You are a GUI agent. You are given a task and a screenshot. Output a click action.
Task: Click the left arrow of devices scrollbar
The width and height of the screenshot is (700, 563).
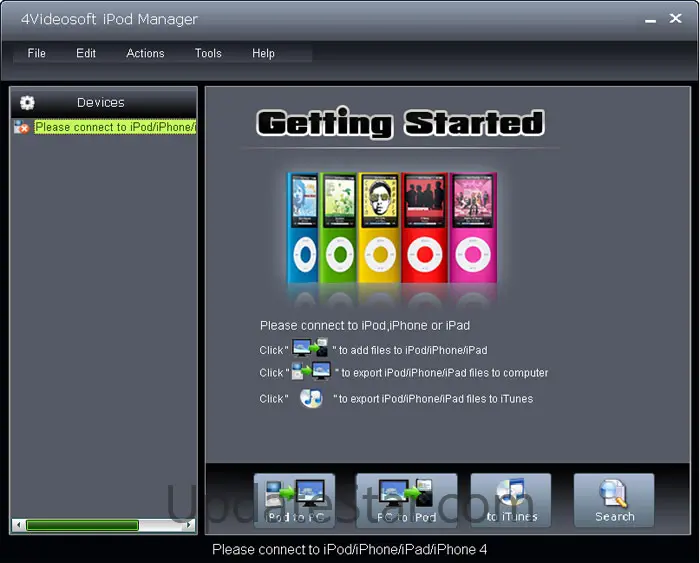(18, 525)
